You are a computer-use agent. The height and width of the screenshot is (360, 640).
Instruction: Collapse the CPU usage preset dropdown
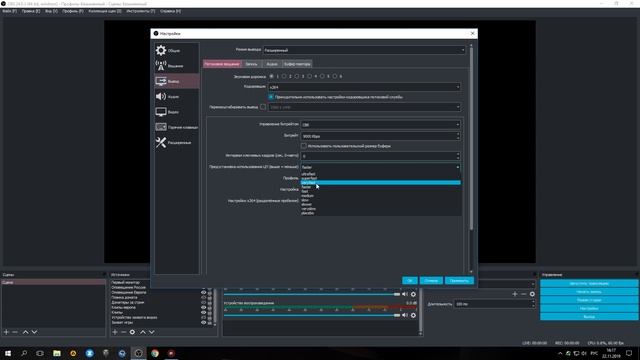[x=380, y=167]
